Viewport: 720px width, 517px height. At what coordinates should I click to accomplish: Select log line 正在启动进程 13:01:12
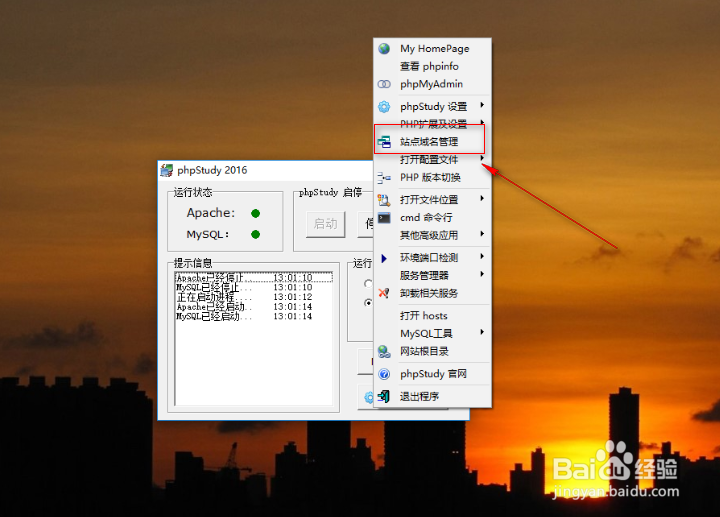253,297
